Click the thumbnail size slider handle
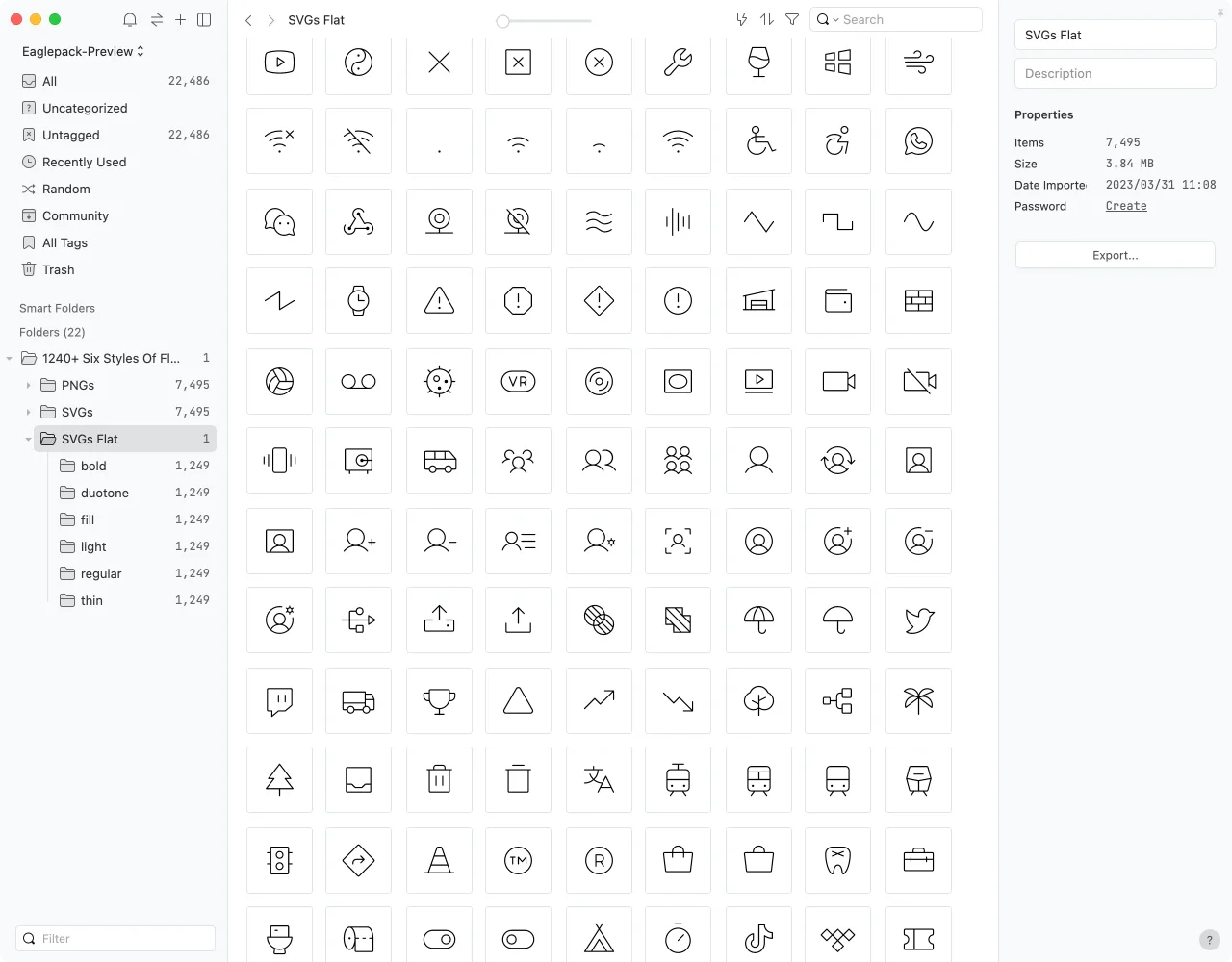1232x962 pixels. (x=502, y=20)
